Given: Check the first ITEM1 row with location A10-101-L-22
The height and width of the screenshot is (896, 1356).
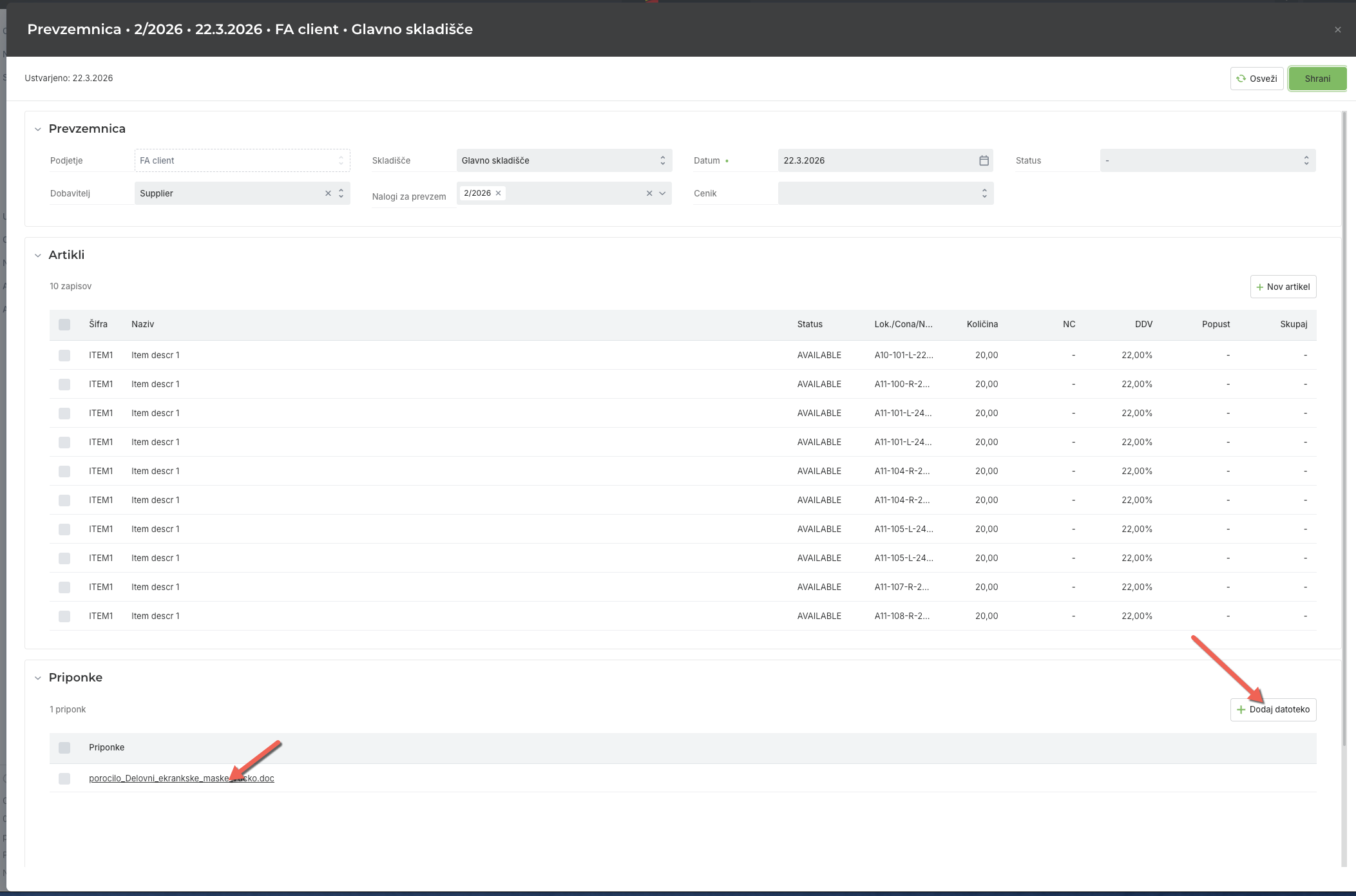Looking at the screenshot, I should coord(64,356).
